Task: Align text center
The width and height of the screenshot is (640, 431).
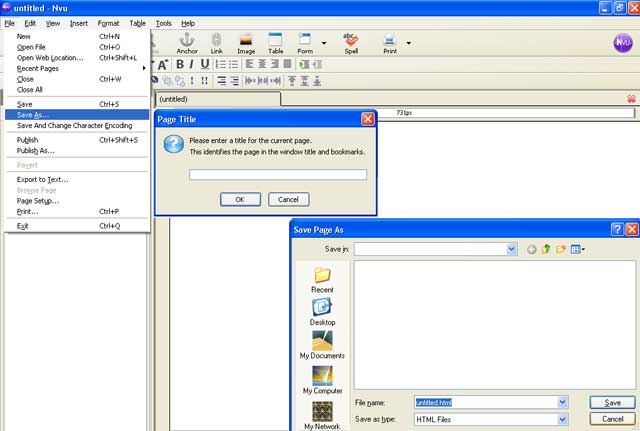Action: coord(262,64)
